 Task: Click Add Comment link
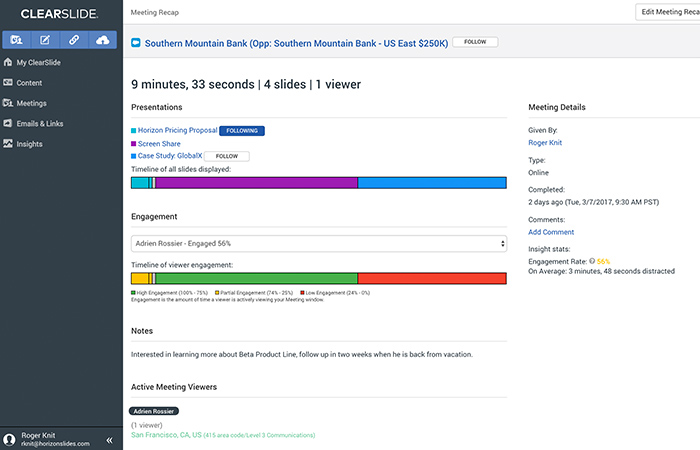(x=551, y=232)
